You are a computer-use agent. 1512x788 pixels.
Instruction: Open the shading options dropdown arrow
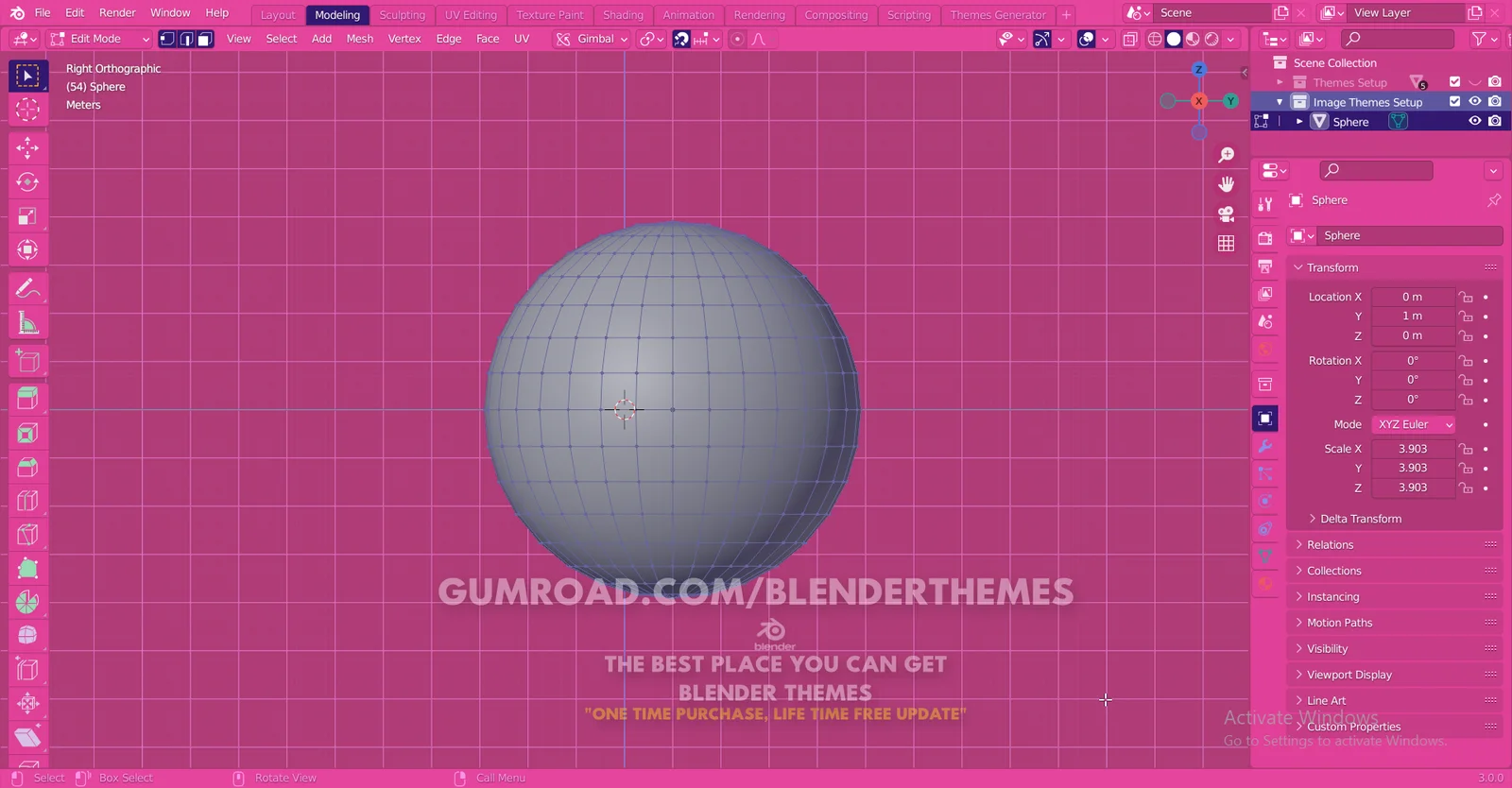tap(1230, 39)
